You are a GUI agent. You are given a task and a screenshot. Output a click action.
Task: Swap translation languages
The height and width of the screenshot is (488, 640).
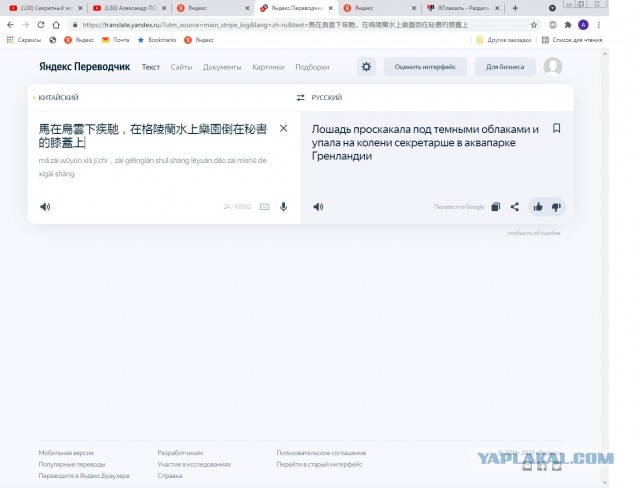[x=300, y=98]
